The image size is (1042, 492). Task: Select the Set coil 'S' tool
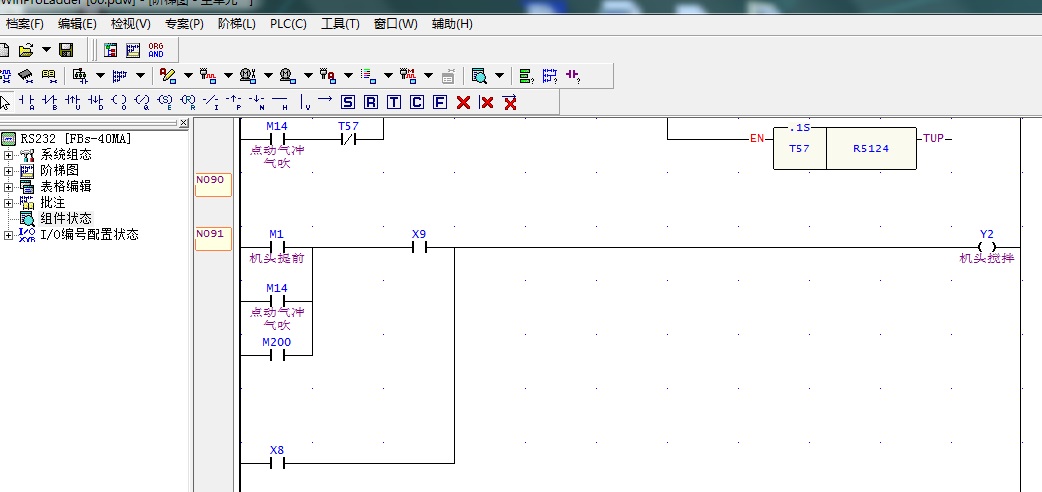tap(348, 102)
